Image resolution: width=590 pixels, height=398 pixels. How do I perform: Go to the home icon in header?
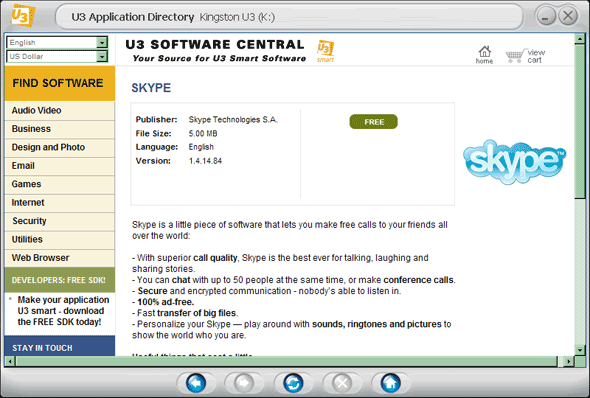[x=484, y=55]
